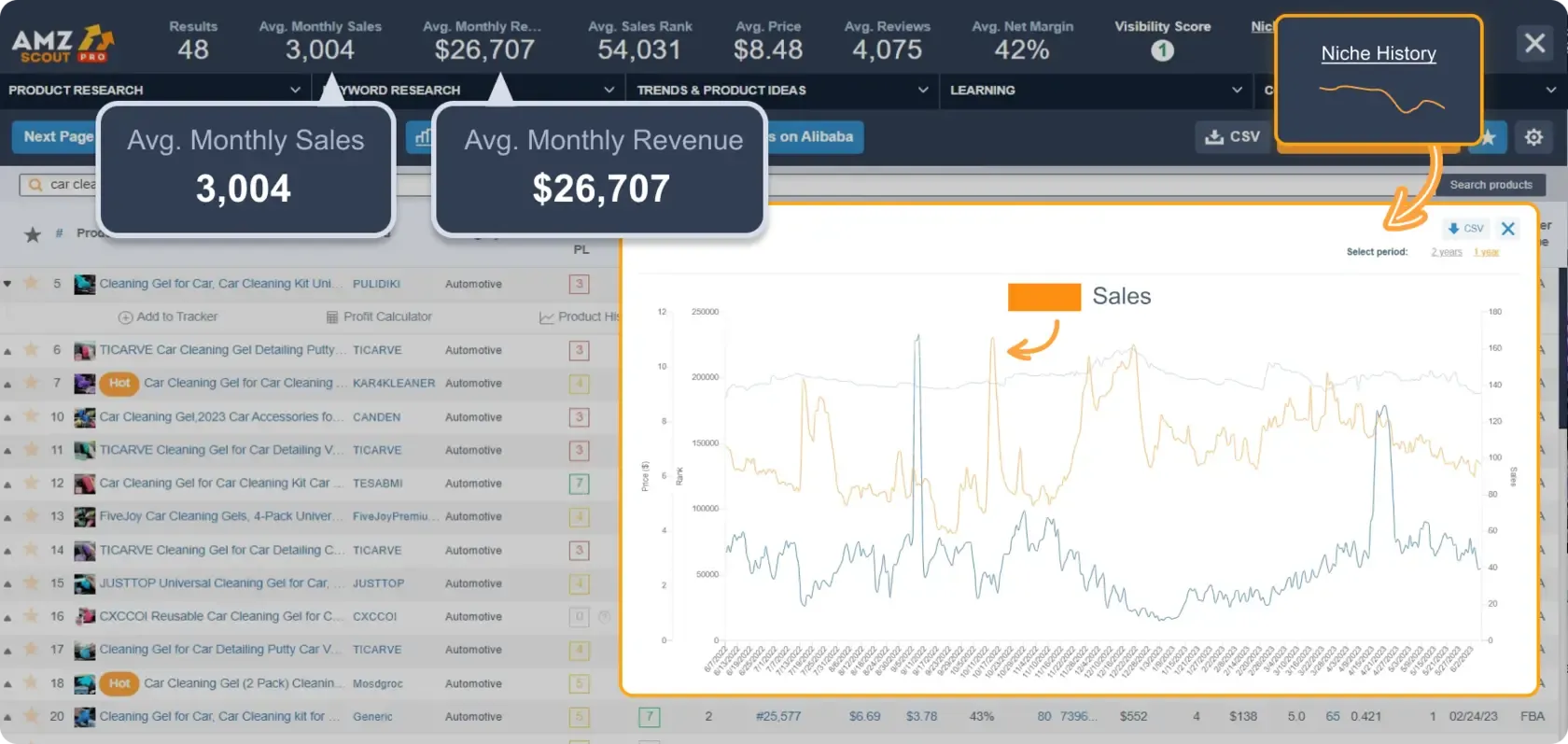Collapse the expanded row 5 details
Screen dimensions: 1568x744
pos(7,284)
